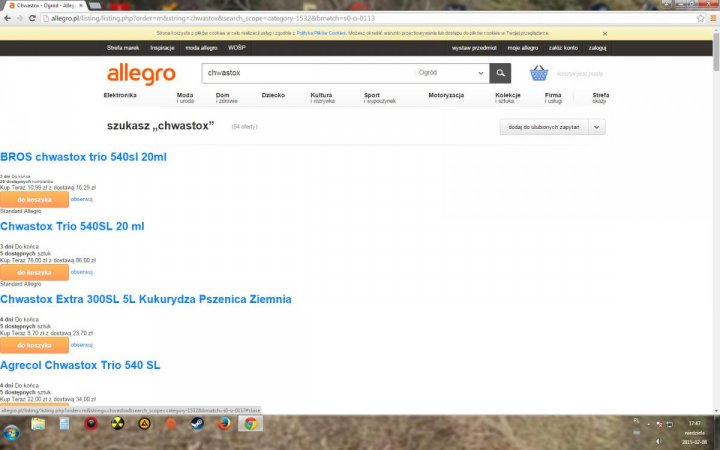Screen dimensions: 720x450
Task: Click dodaj do ulubionych zapytań button
Action: 543,127
